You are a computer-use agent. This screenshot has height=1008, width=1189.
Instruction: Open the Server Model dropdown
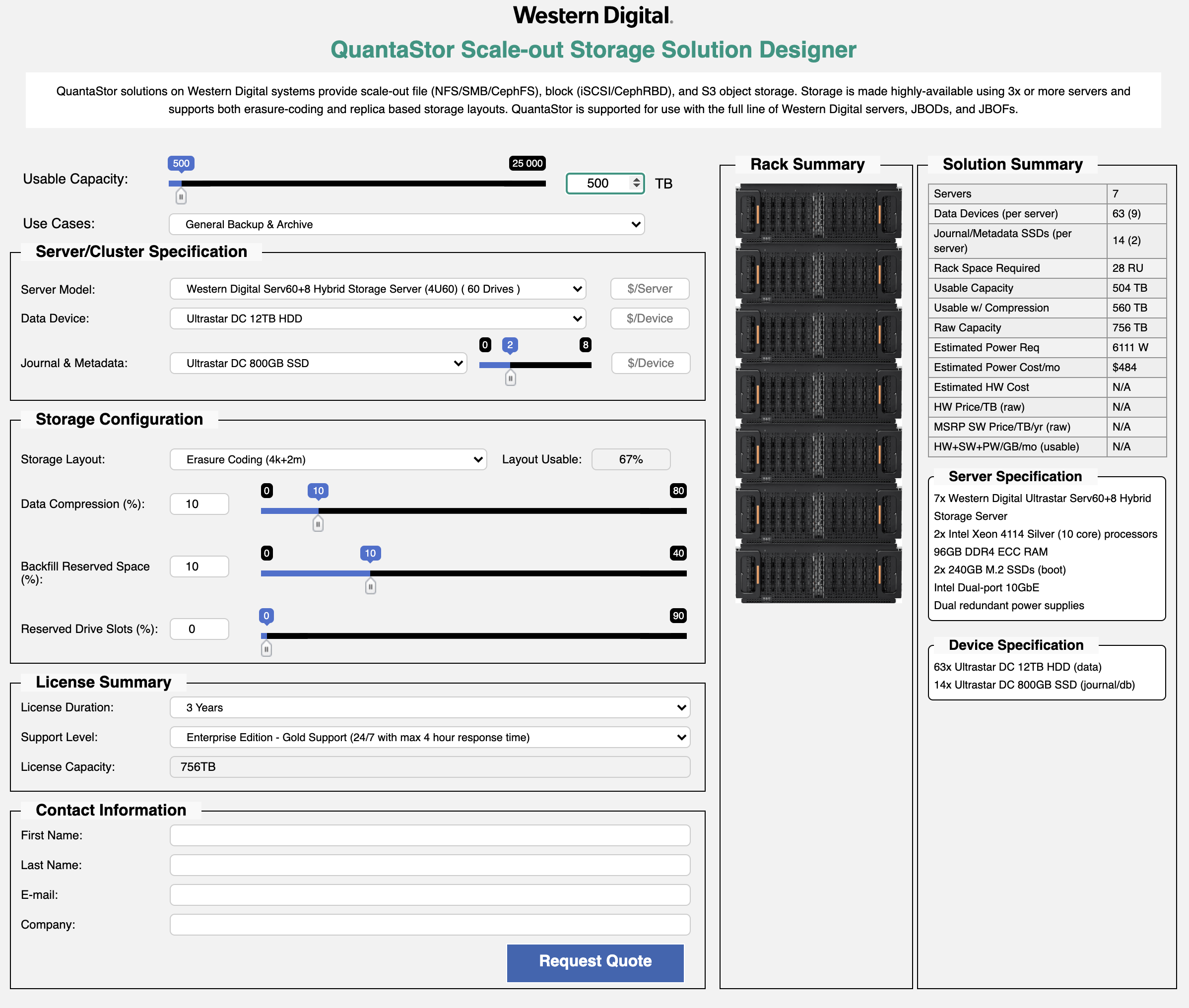377,289
